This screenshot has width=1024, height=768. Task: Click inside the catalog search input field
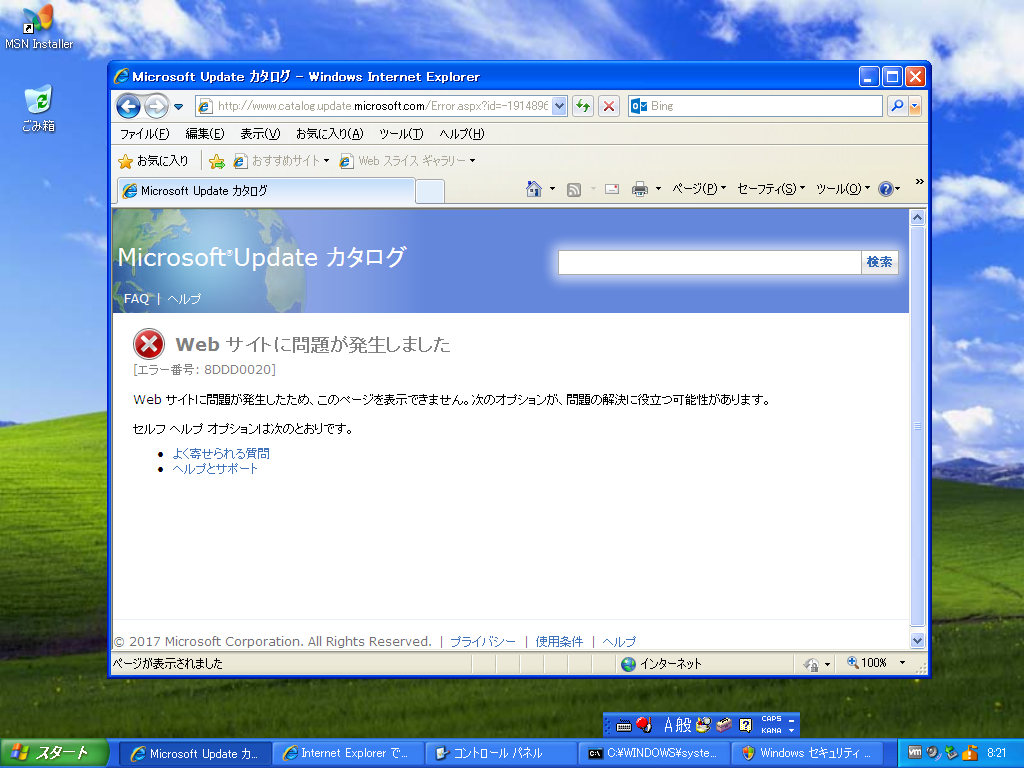point(710,262)
